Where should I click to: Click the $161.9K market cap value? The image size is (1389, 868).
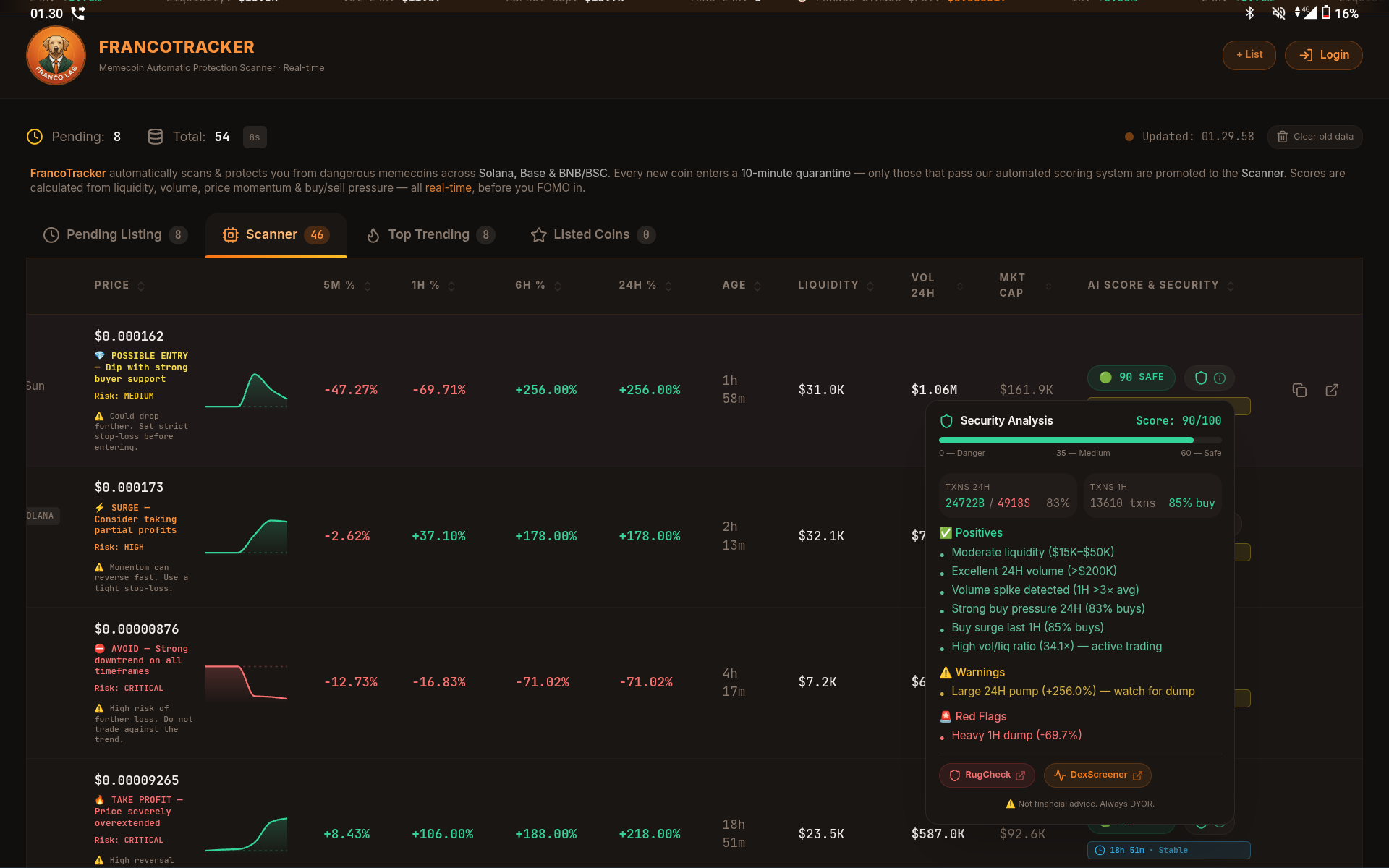tap(1026, 391)
